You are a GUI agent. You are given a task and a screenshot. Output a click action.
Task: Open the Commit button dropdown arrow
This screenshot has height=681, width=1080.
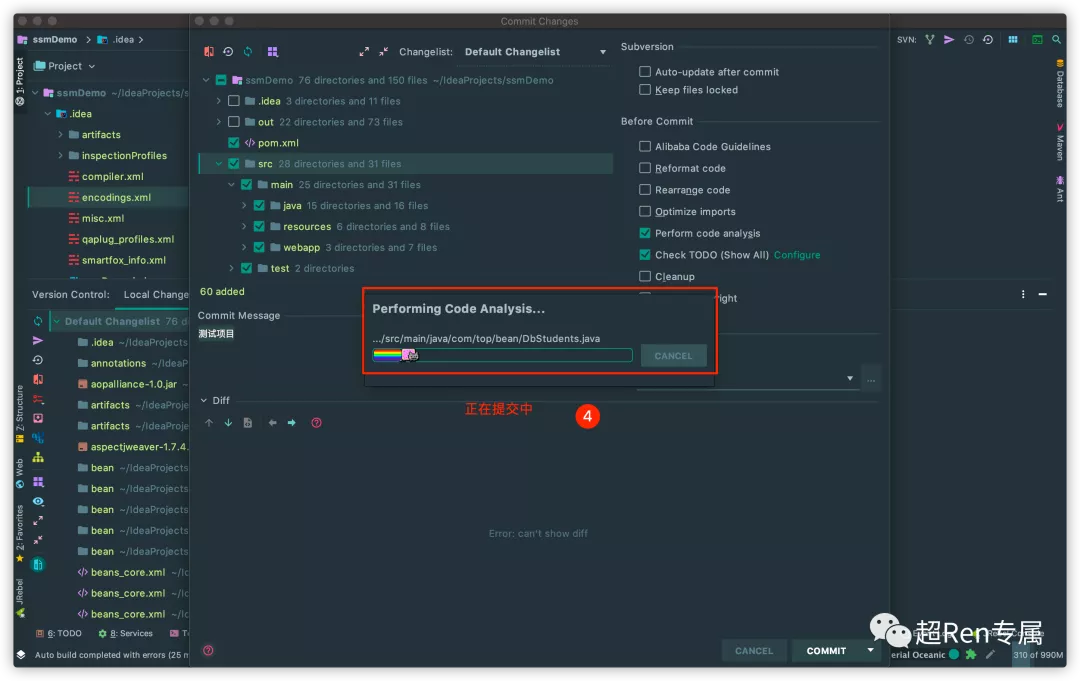871,650
